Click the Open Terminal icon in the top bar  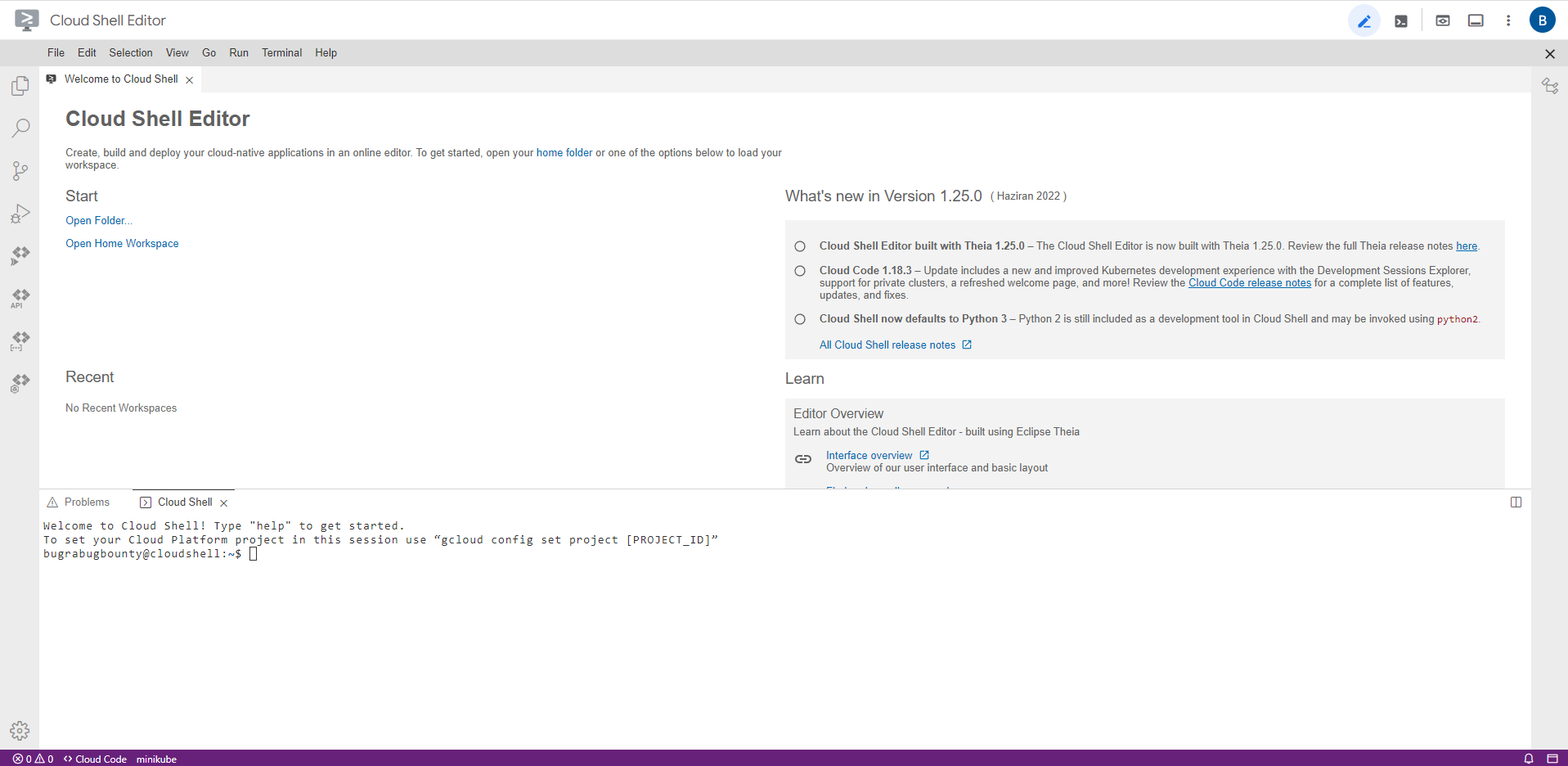[x=1401, y=21]
